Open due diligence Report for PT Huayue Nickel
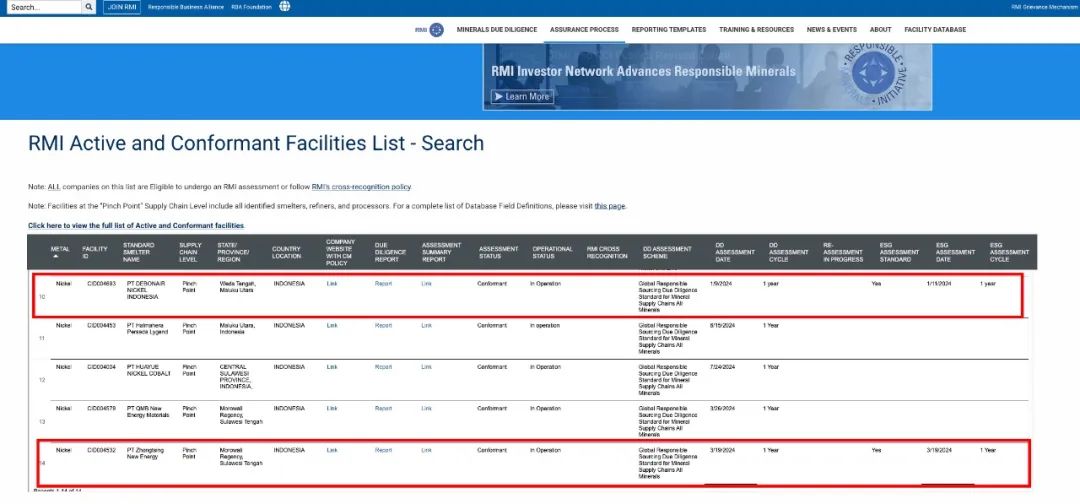Screen dimensions: 1080x504 (383, 367)
